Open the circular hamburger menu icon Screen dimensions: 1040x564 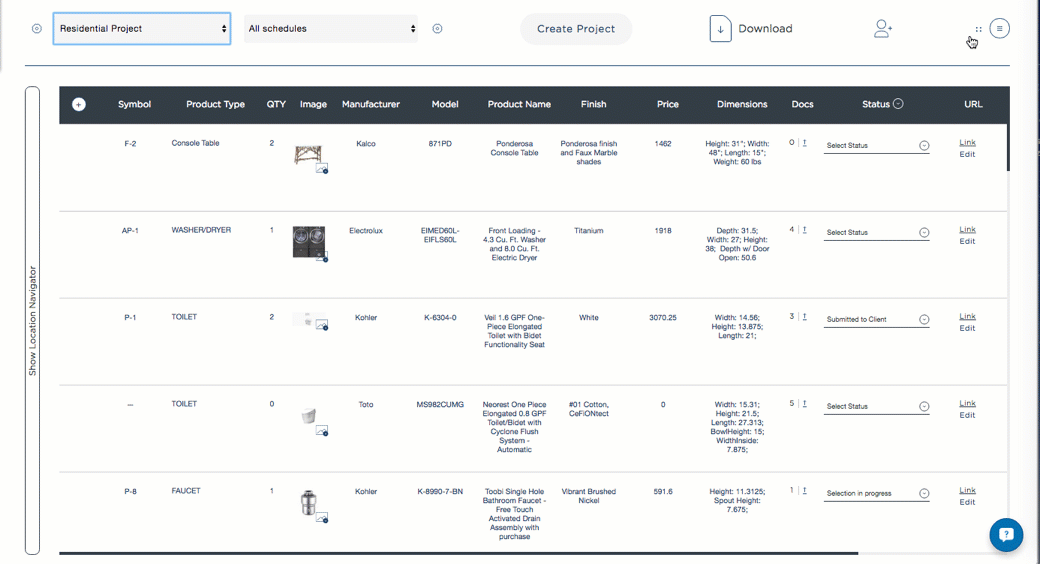pyautogui.click(x=999, y=29)
